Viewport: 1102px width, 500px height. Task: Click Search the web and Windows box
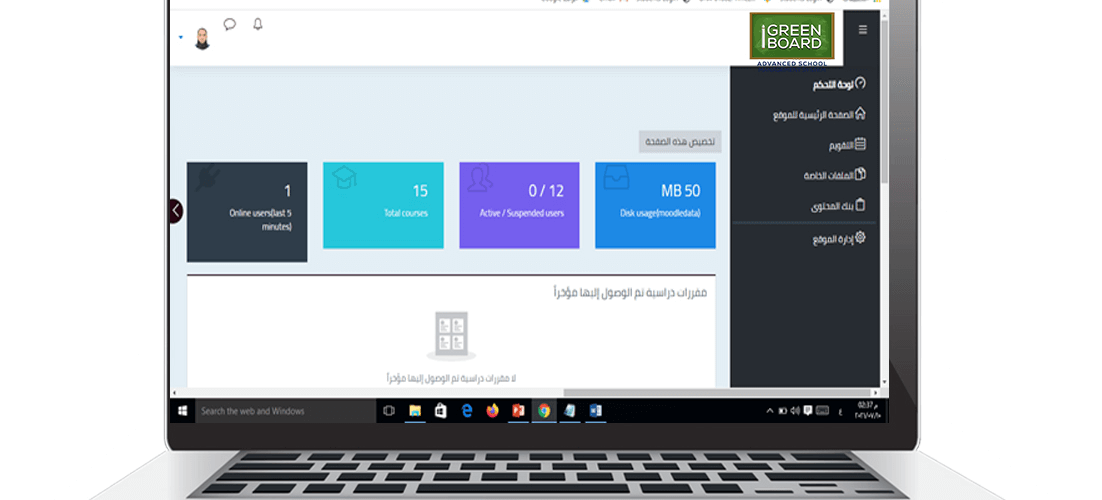(x=285, y=411)
